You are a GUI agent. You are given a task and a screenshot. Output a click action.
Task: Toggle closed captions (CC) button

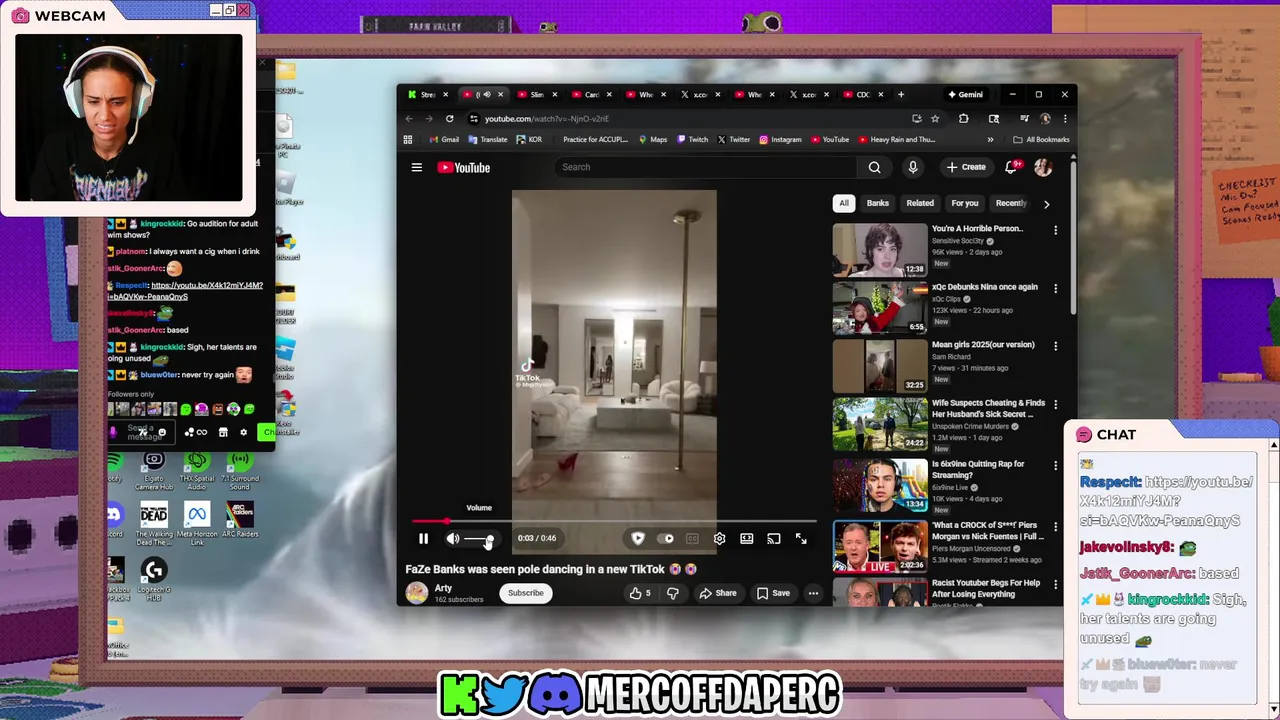click(x=692, y=538)
